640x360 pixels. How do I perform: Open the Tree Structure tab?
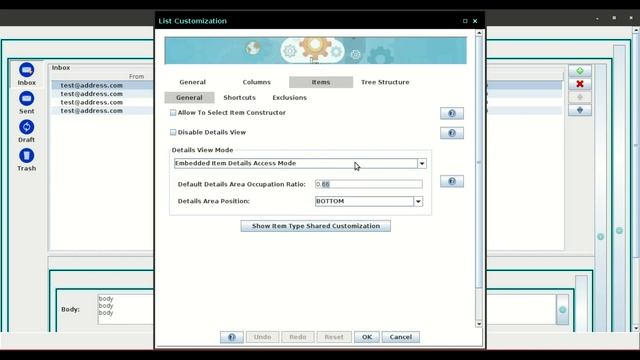[x=385, y=82]
